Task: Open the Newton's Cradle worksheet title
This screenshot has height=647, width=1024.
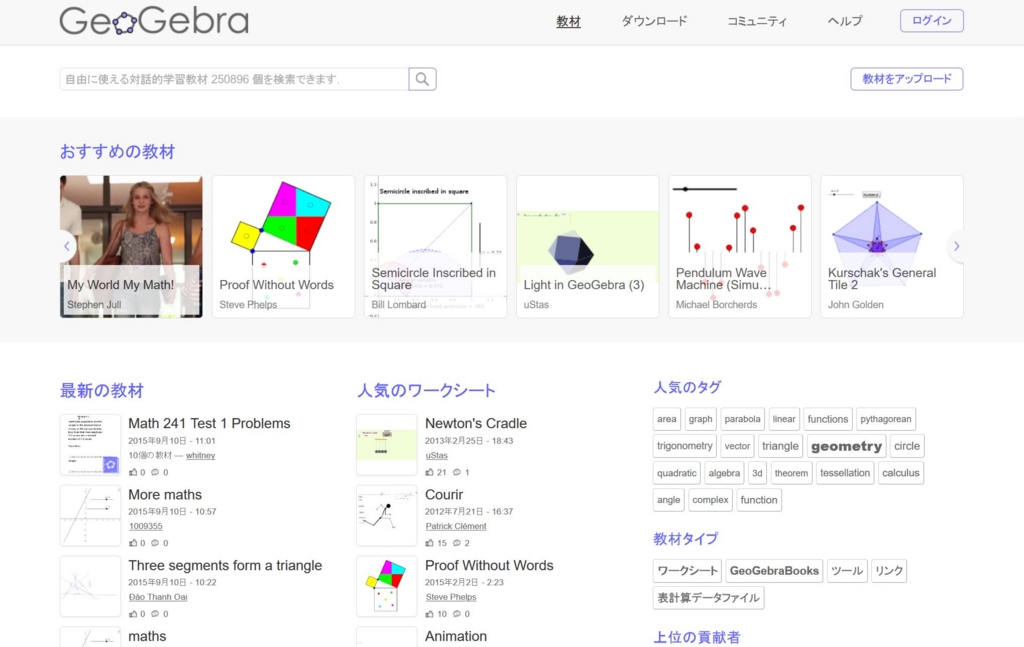Action: pyautogui.click(x=475, y=423)
